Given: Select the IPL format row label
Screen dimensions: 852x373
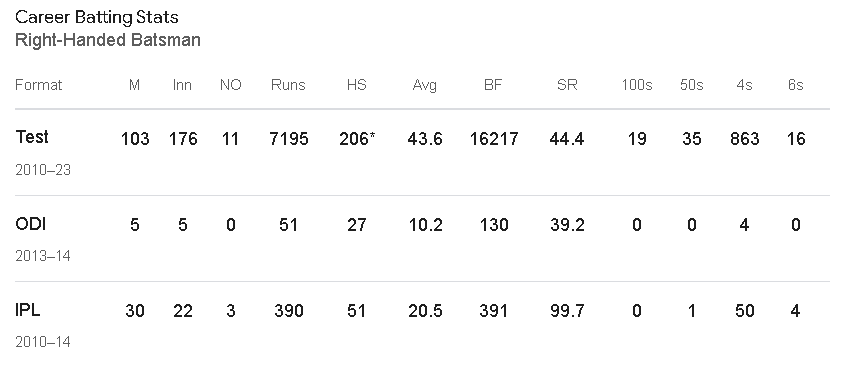Looking at the screenshot, I should [28, 309].
